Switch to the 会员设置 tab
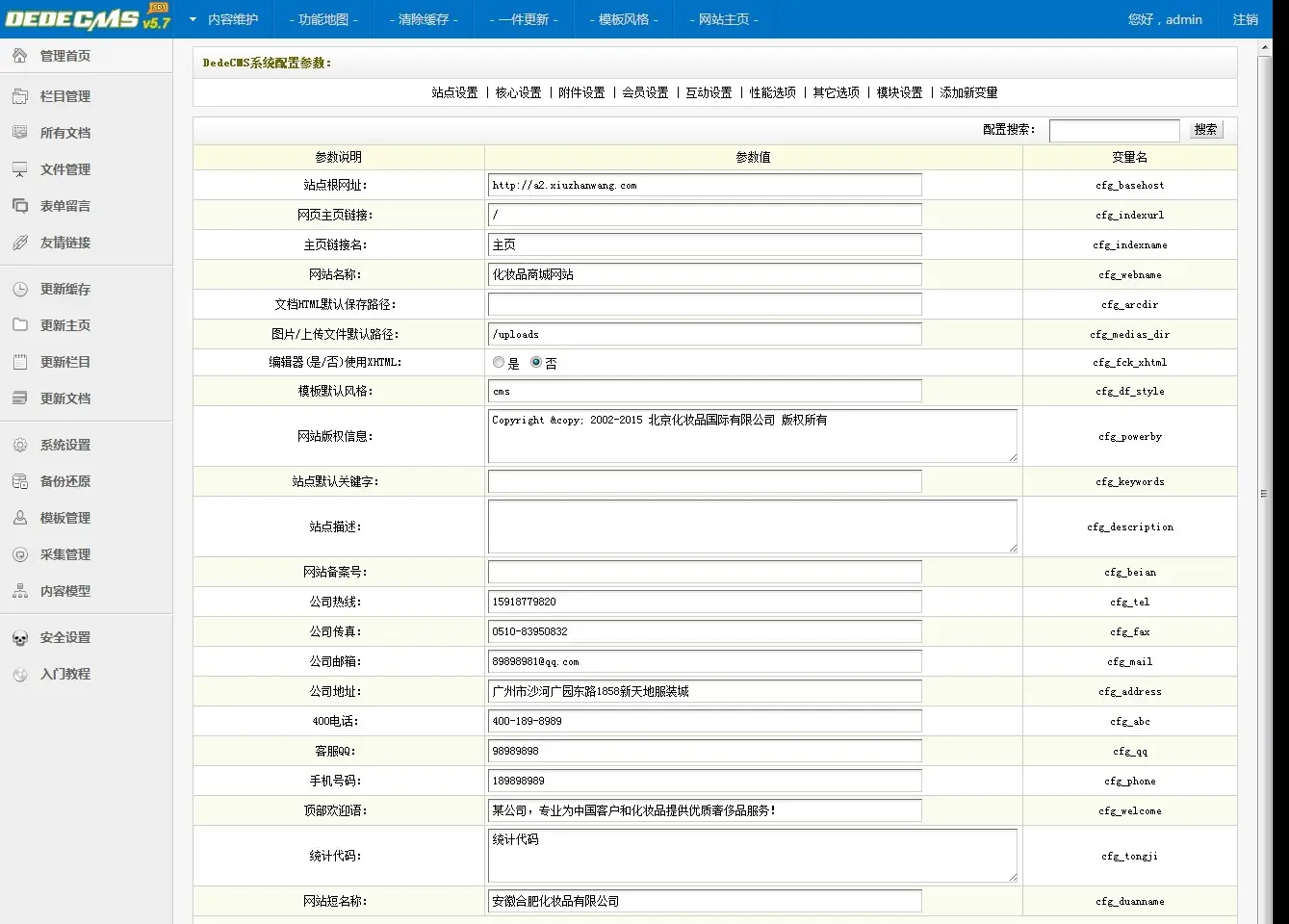The image size is (1289, 924). pyautogui.click(x=645, y=92)
